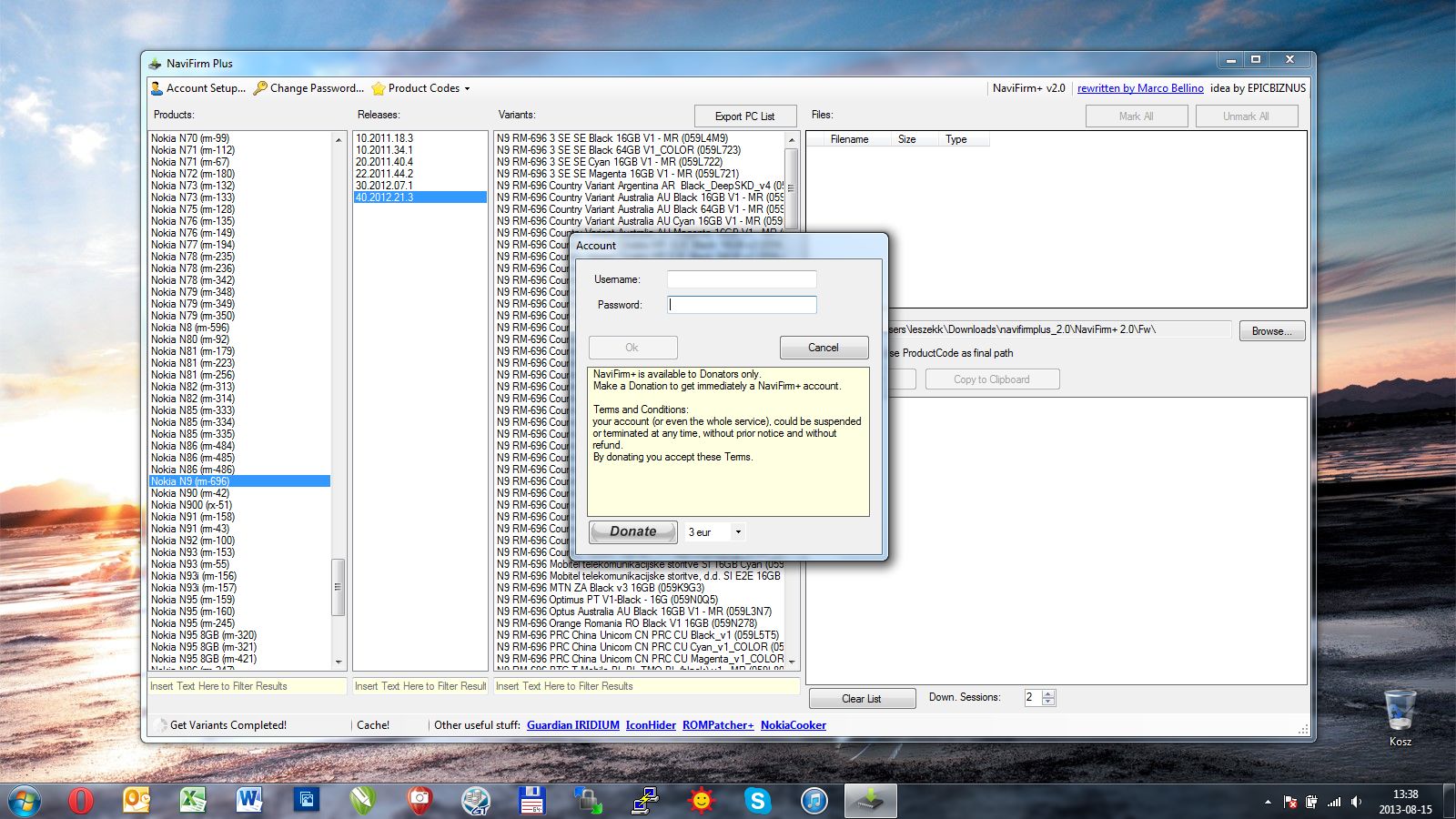Select release 40.2012.21.3
The width and height of the screenshot is (1456, 819).
[420, 197]
